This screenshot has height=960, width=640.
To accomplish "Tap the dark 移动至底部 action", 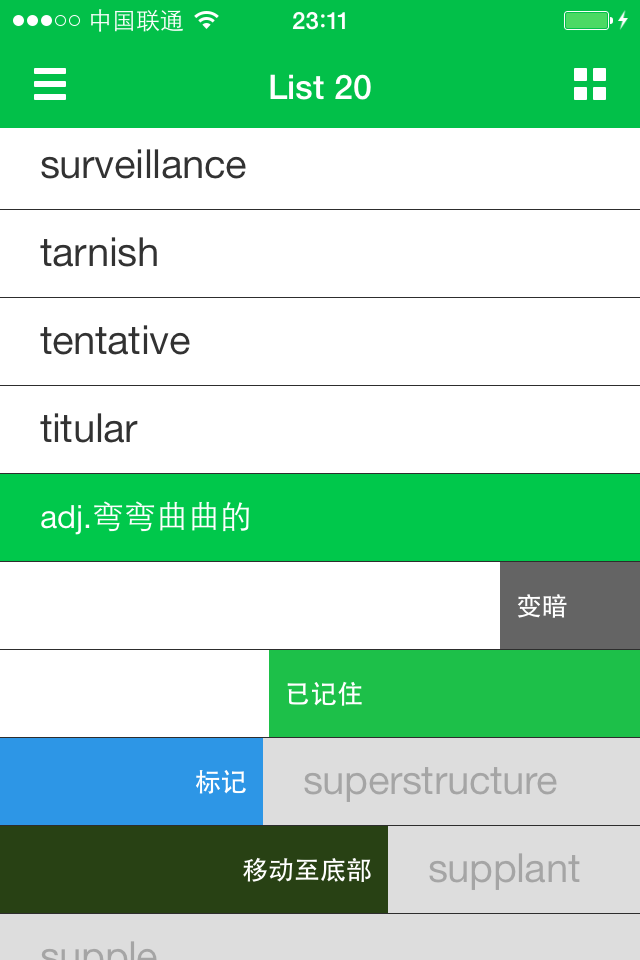I will (307, 870).
